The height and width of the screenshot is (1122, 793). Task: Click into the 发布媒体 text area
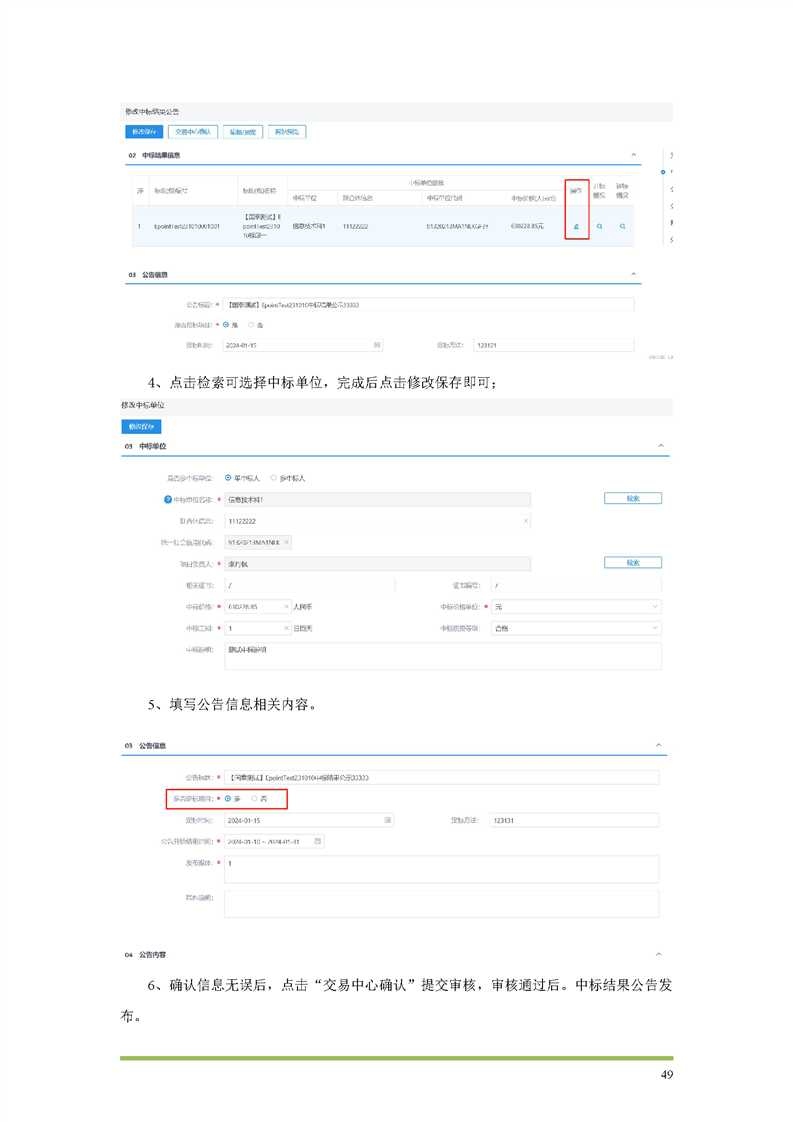point(440,869)
